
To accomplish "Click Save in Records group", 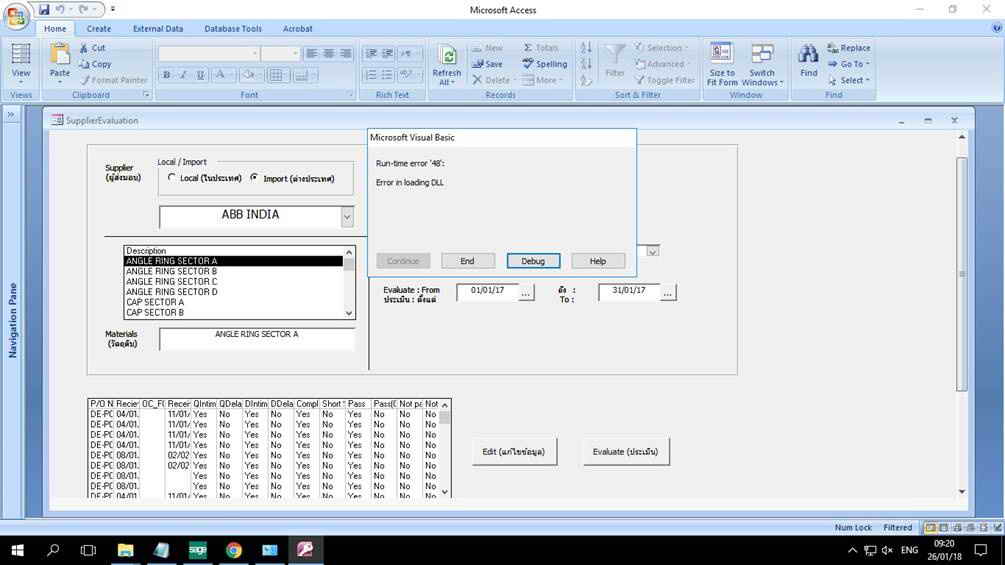I will [x=487, y=64].
